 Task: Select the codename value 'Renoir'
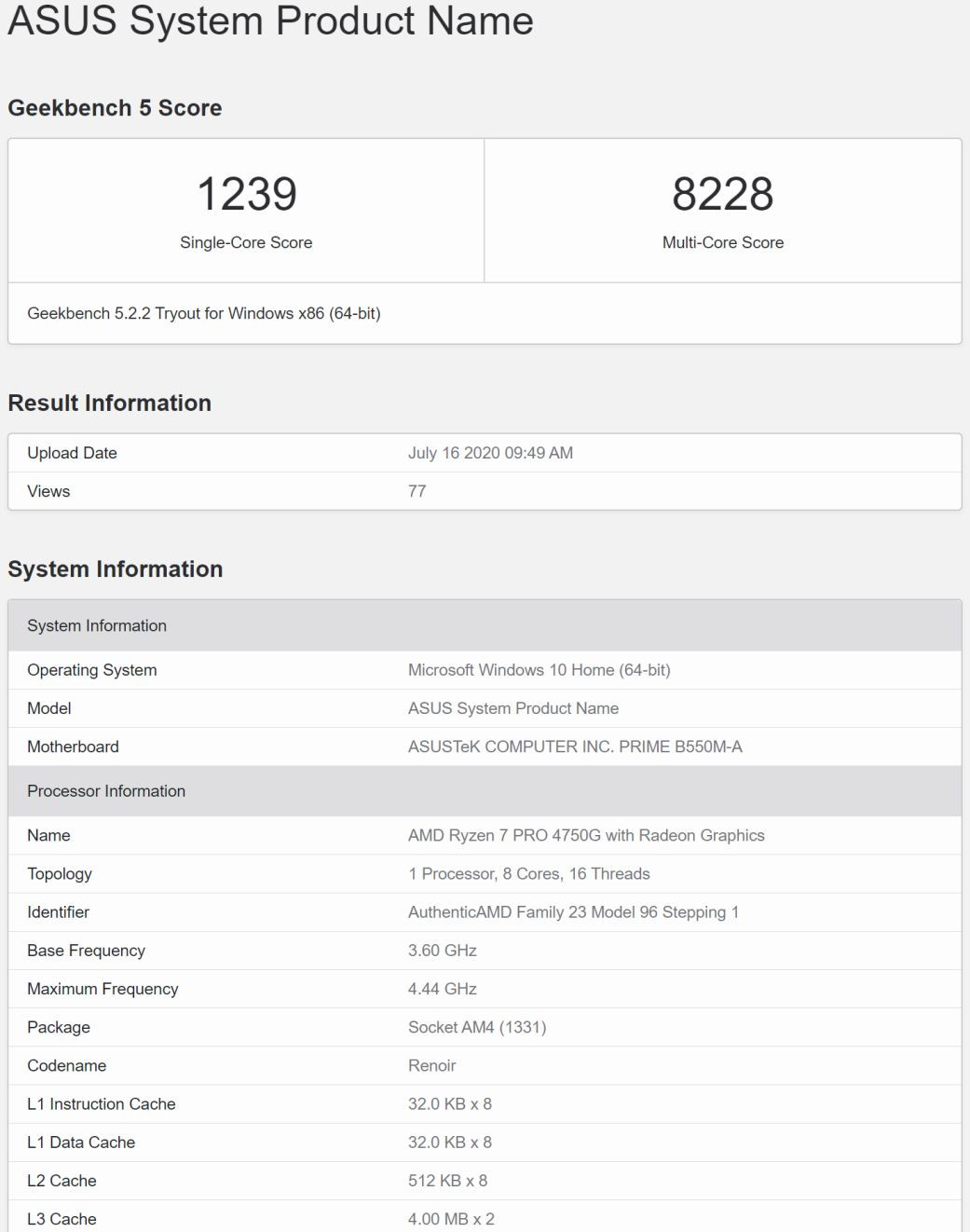coord(432,1065)
